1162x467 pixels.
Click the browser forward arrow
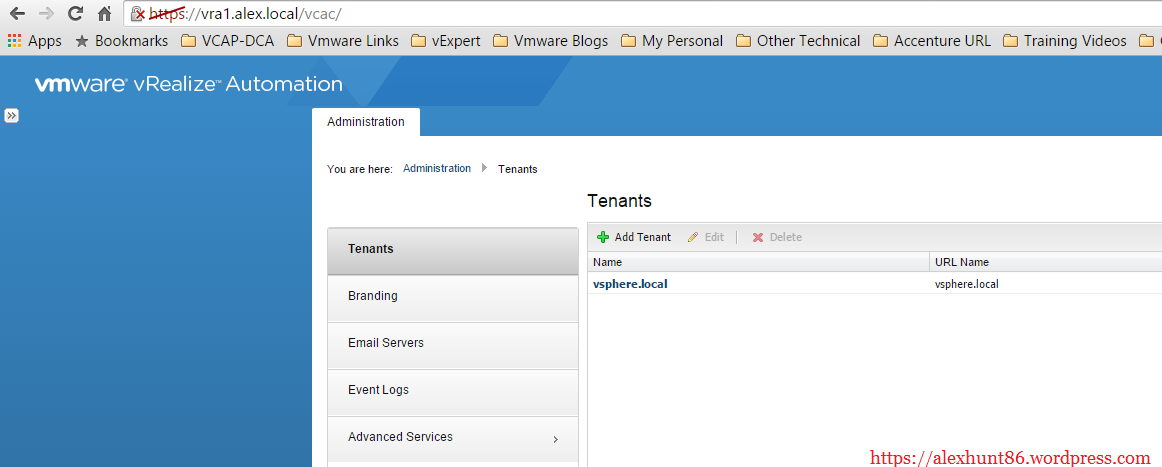pyautogui.click(x=46, y=14)
